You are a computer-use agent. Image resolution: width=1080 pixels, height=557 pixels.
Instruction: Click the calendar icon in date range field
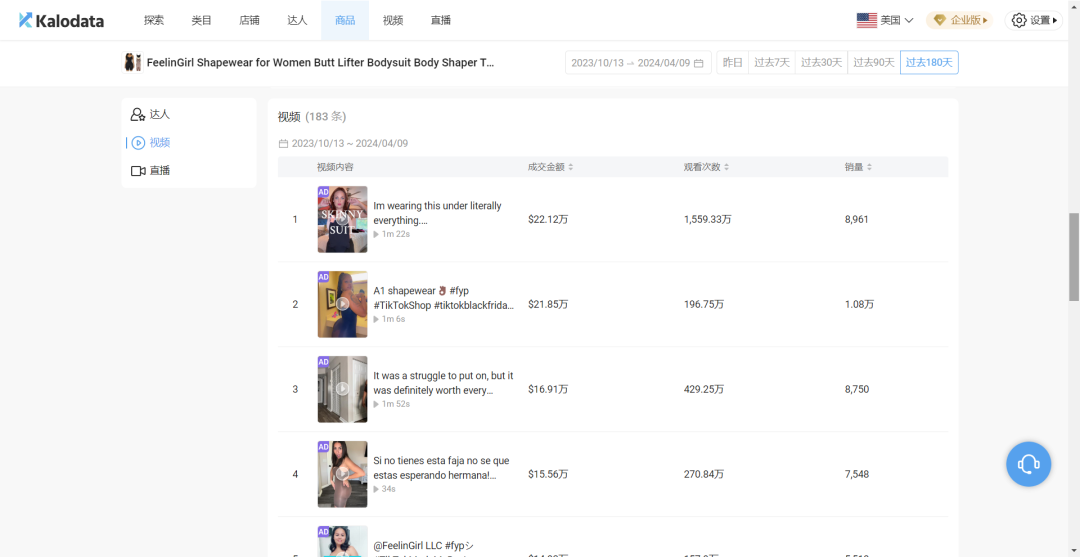[x=698, y=63]
